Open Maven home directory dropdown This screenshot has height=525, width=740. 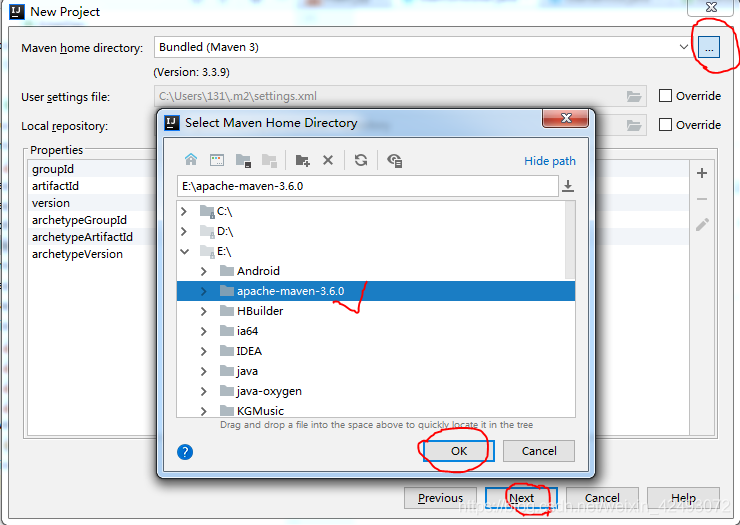(683, 47)
